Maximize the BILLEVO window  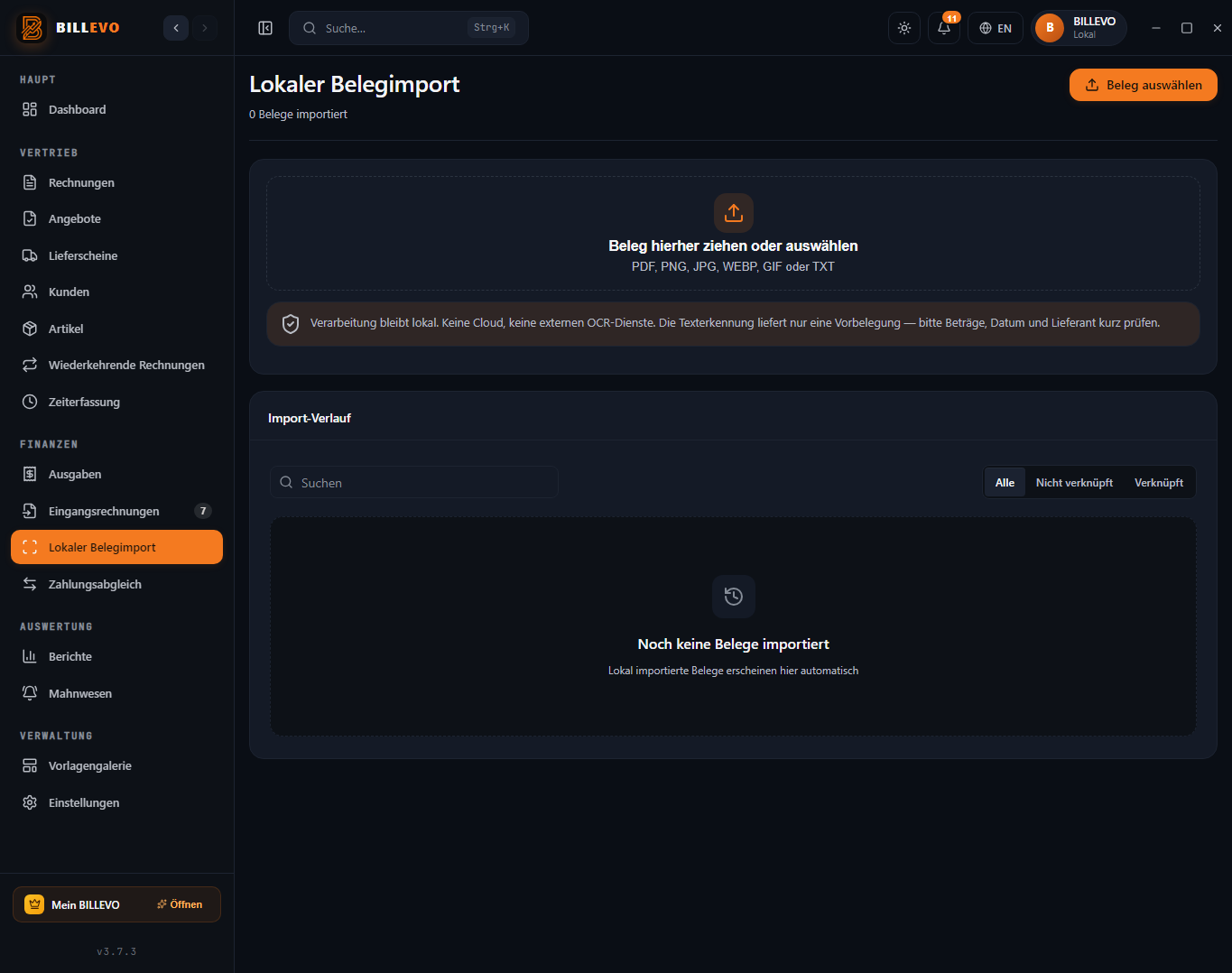[1187, 28]
